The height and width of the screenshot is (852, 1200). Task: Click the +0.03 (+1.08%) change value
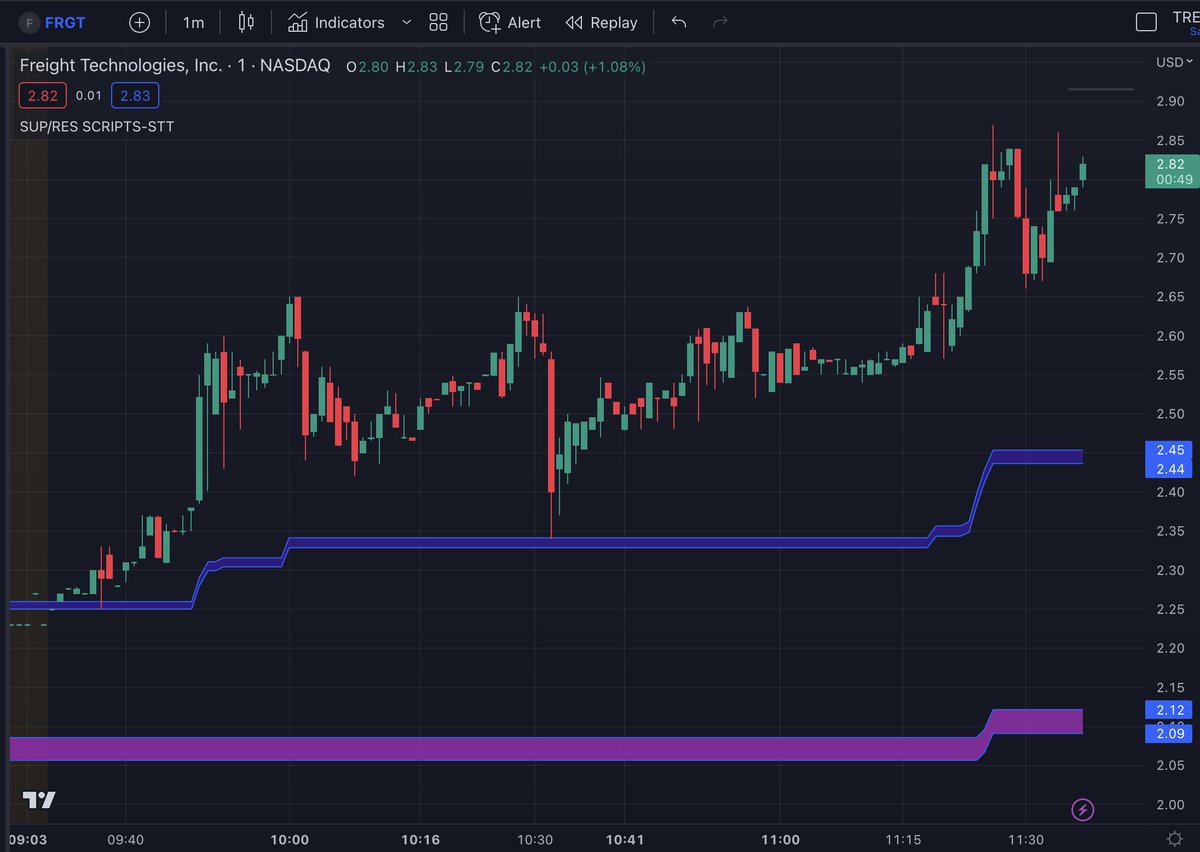point(592,67)
